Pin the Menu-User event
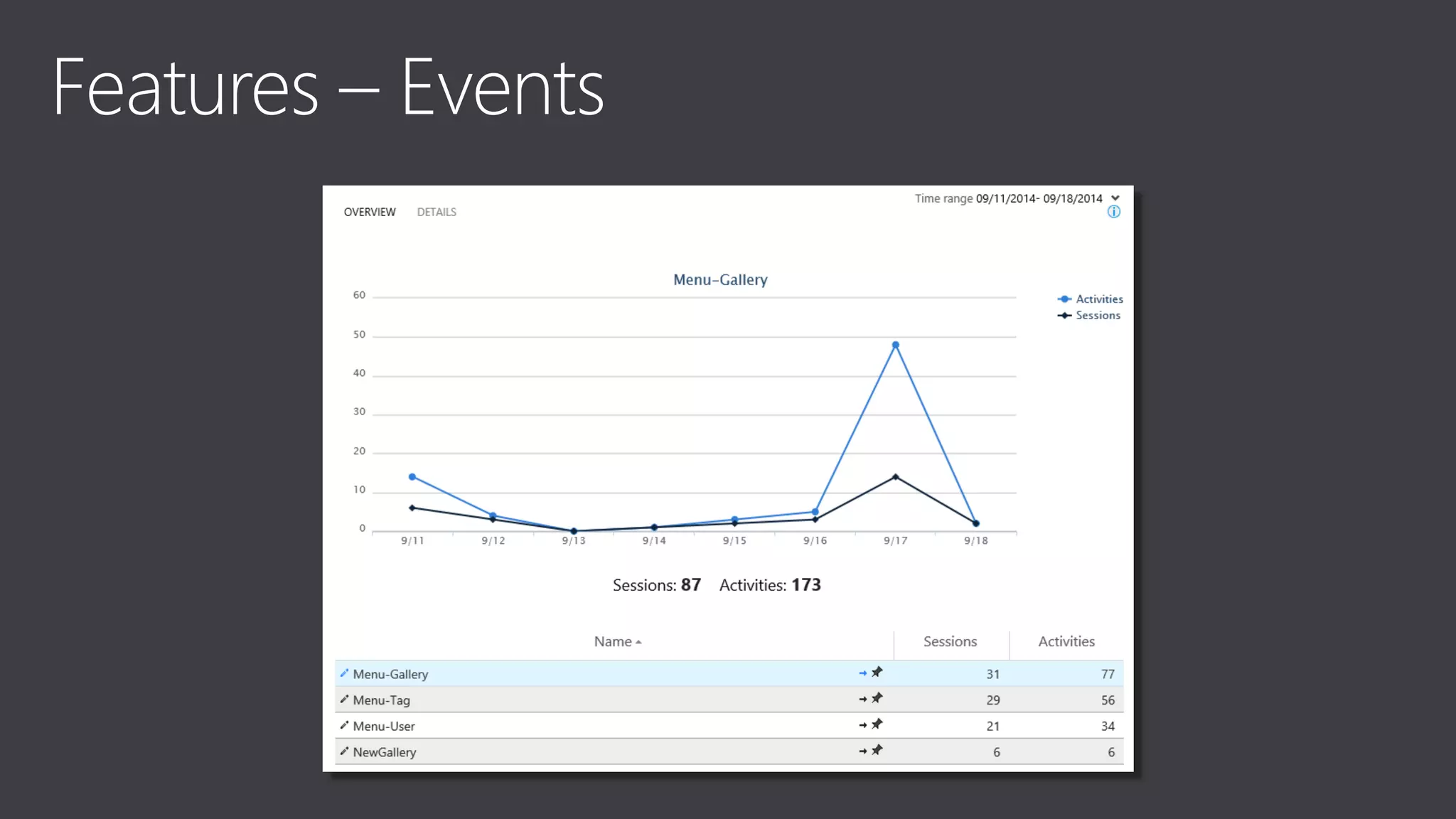Screen dimensions: 1456x819 pyautogui.click(x=877, y=724)
